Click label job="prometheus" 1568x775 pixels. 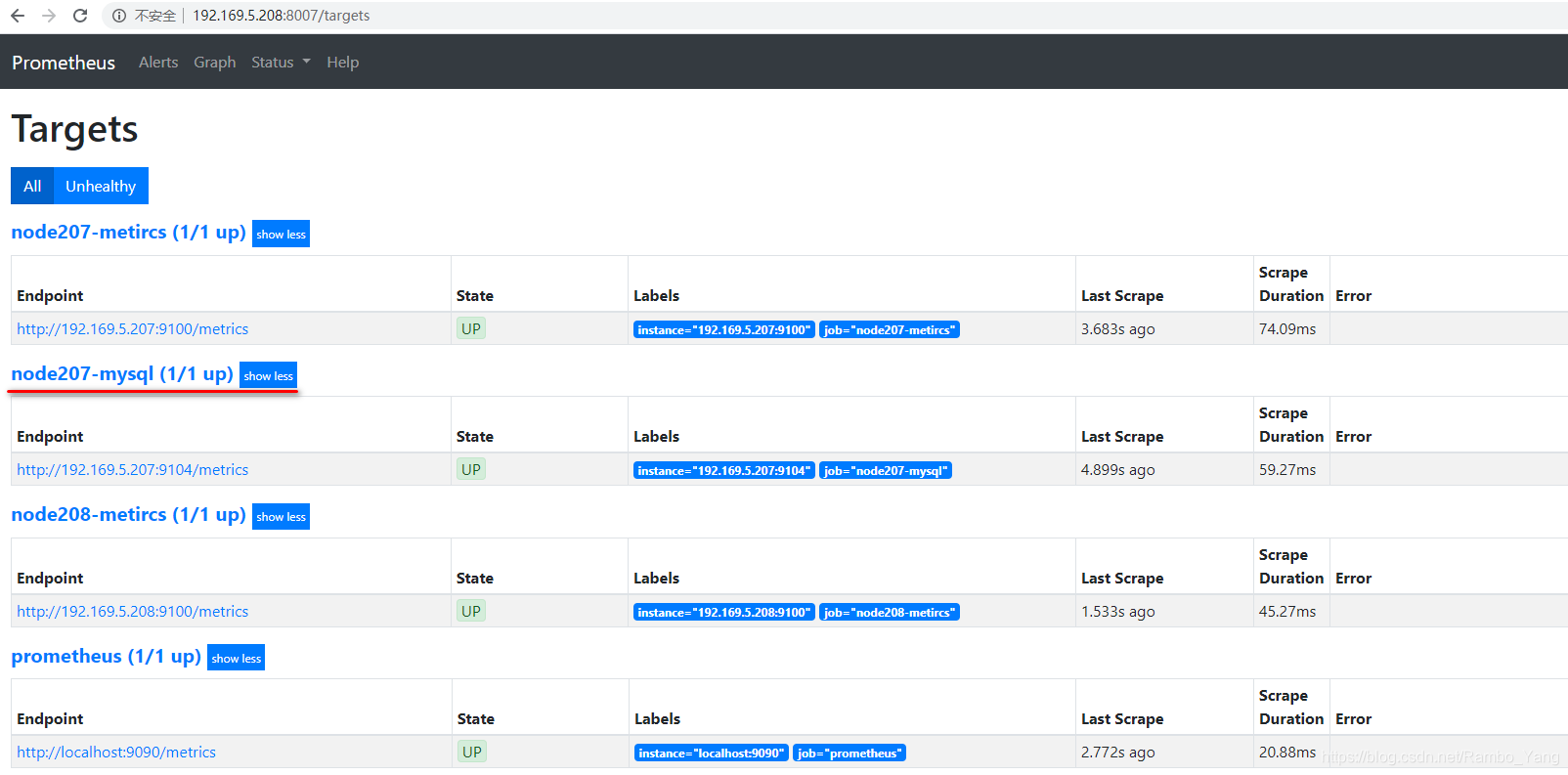[x=849, y=753]
